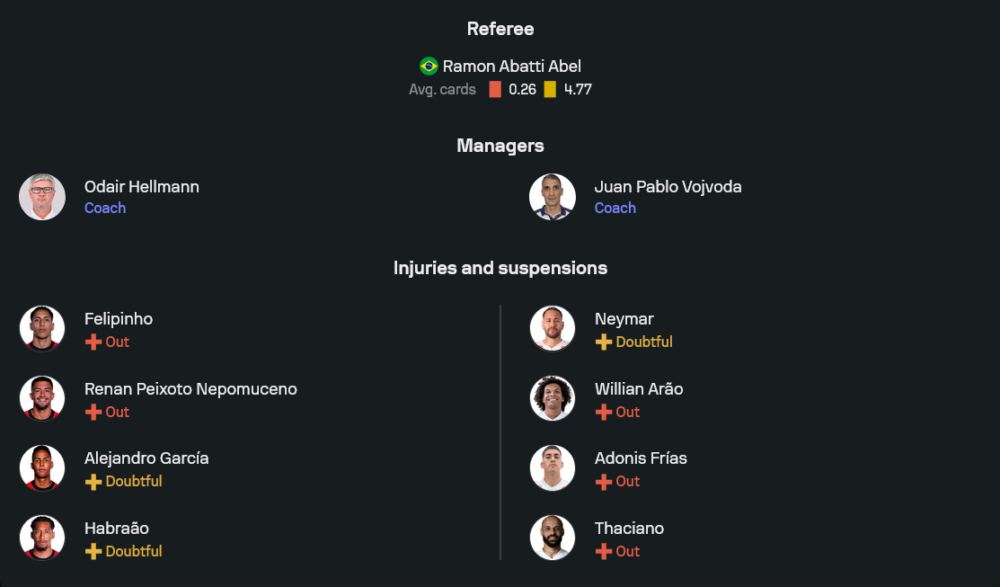Click the yellow card icon
1000x587 pixels.
tap(550, 89)
